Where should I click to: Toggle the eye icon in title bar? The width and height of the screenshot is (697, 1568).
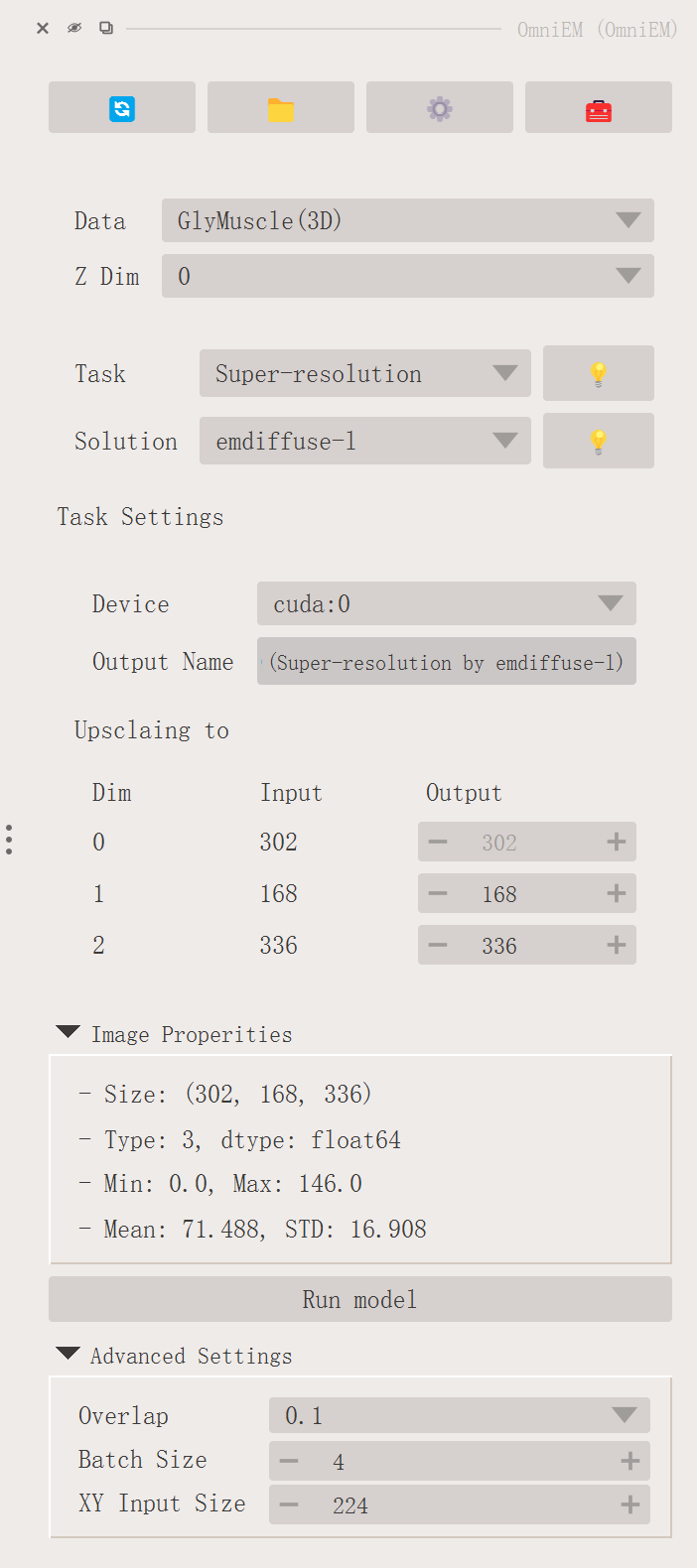tap(74, 29)
